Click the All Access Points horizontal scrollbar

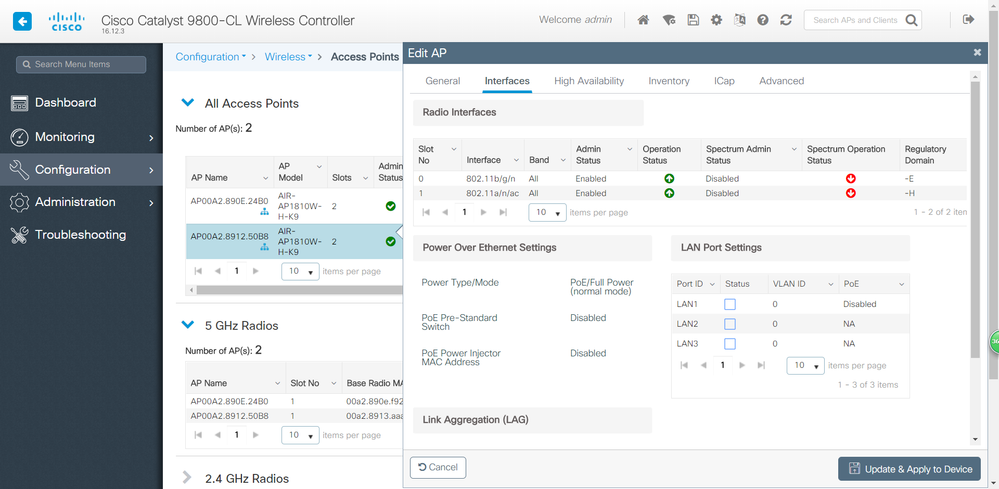point(299,290)
